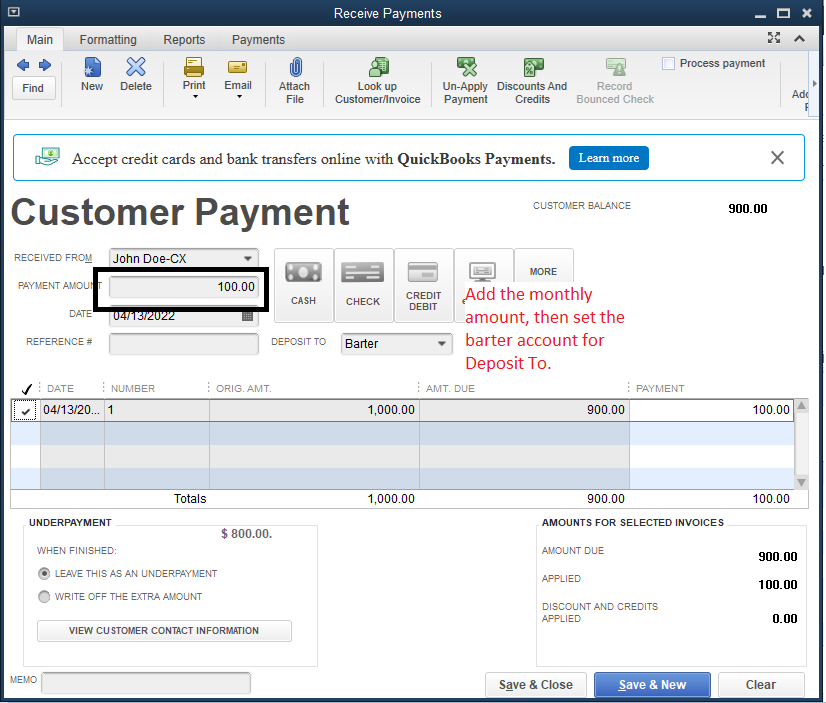Click the Clear button
The width and height of the screenshot is (826, 703).
coord(761,685)
